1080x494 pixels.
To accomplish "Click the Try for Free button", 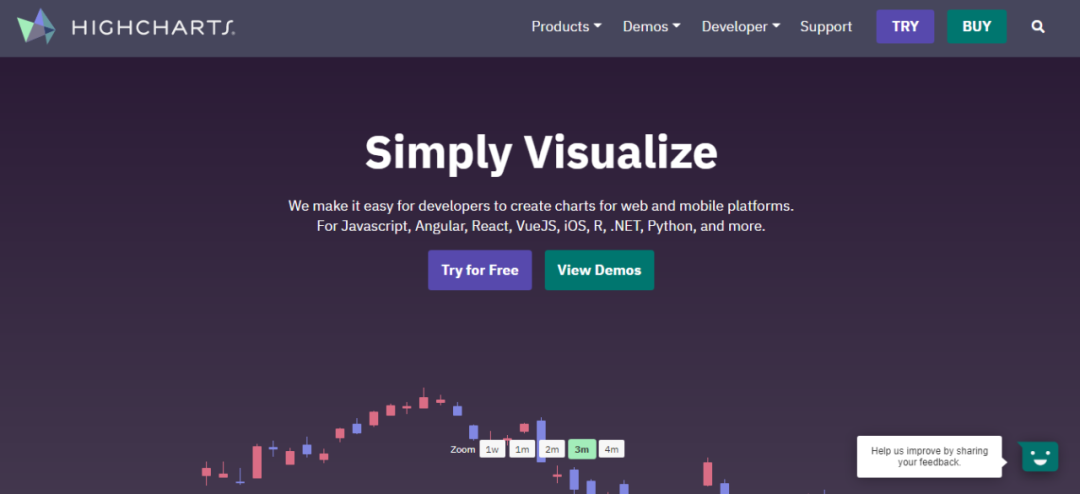I will (x=479, y=270).
